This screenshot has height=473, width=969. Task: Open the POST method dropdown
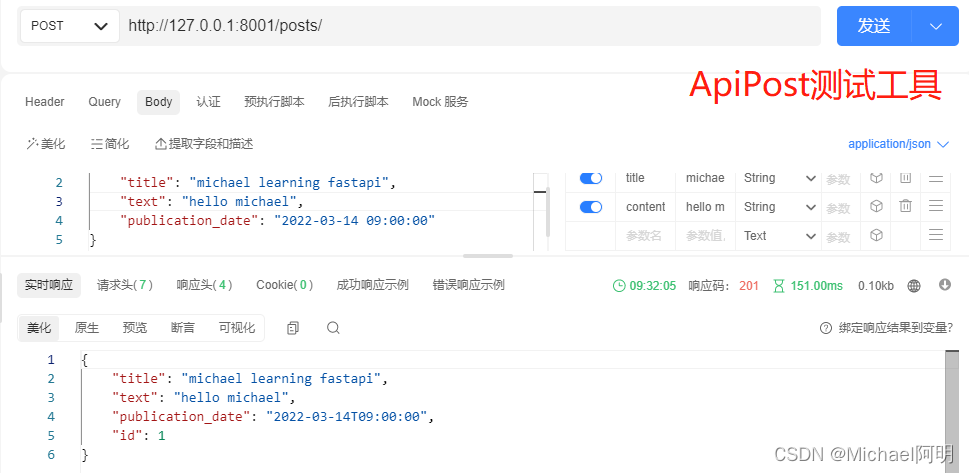pos(70,26)
